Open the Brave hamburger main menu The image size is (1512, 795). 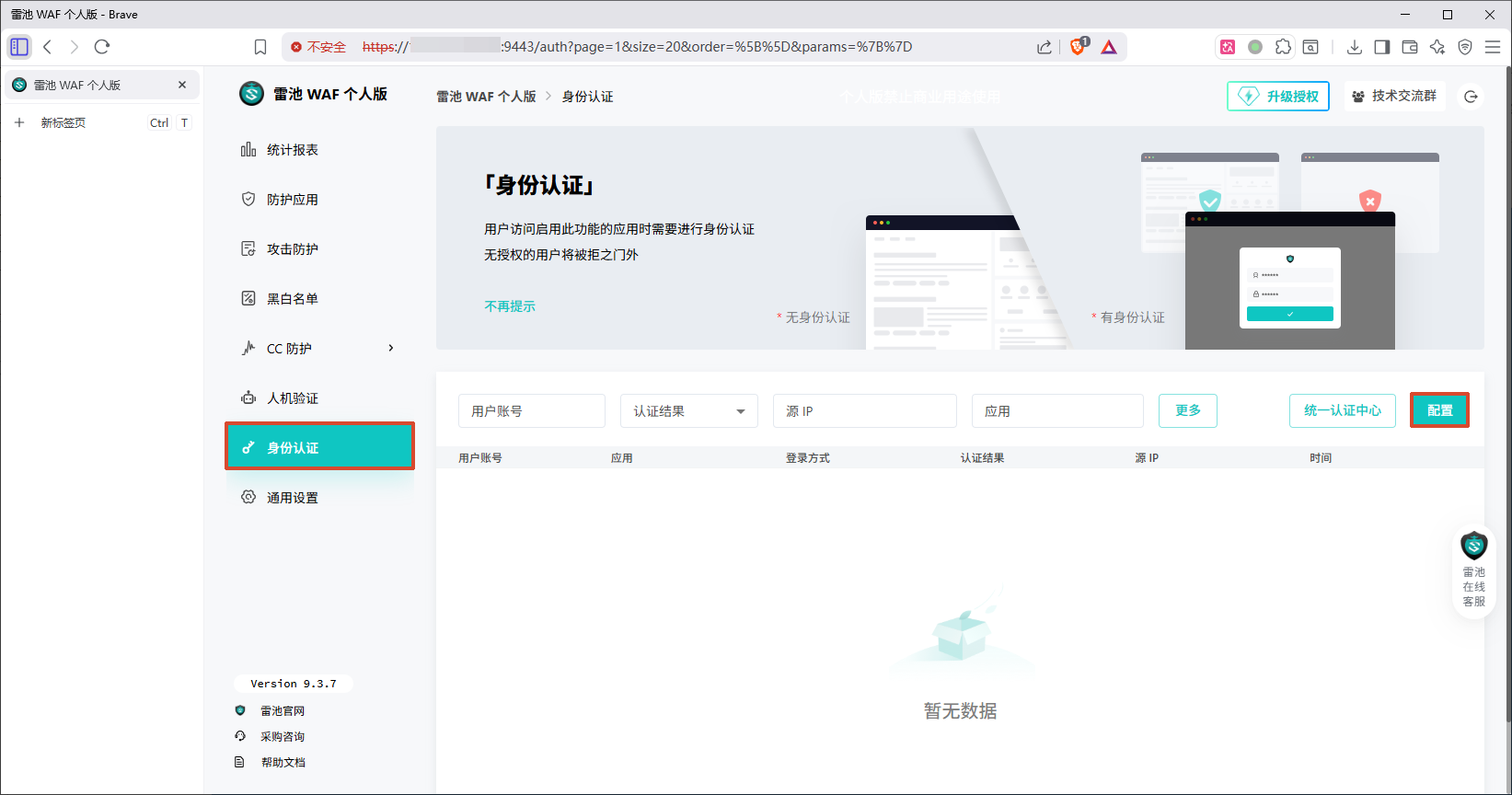(x=1493, y=47)
